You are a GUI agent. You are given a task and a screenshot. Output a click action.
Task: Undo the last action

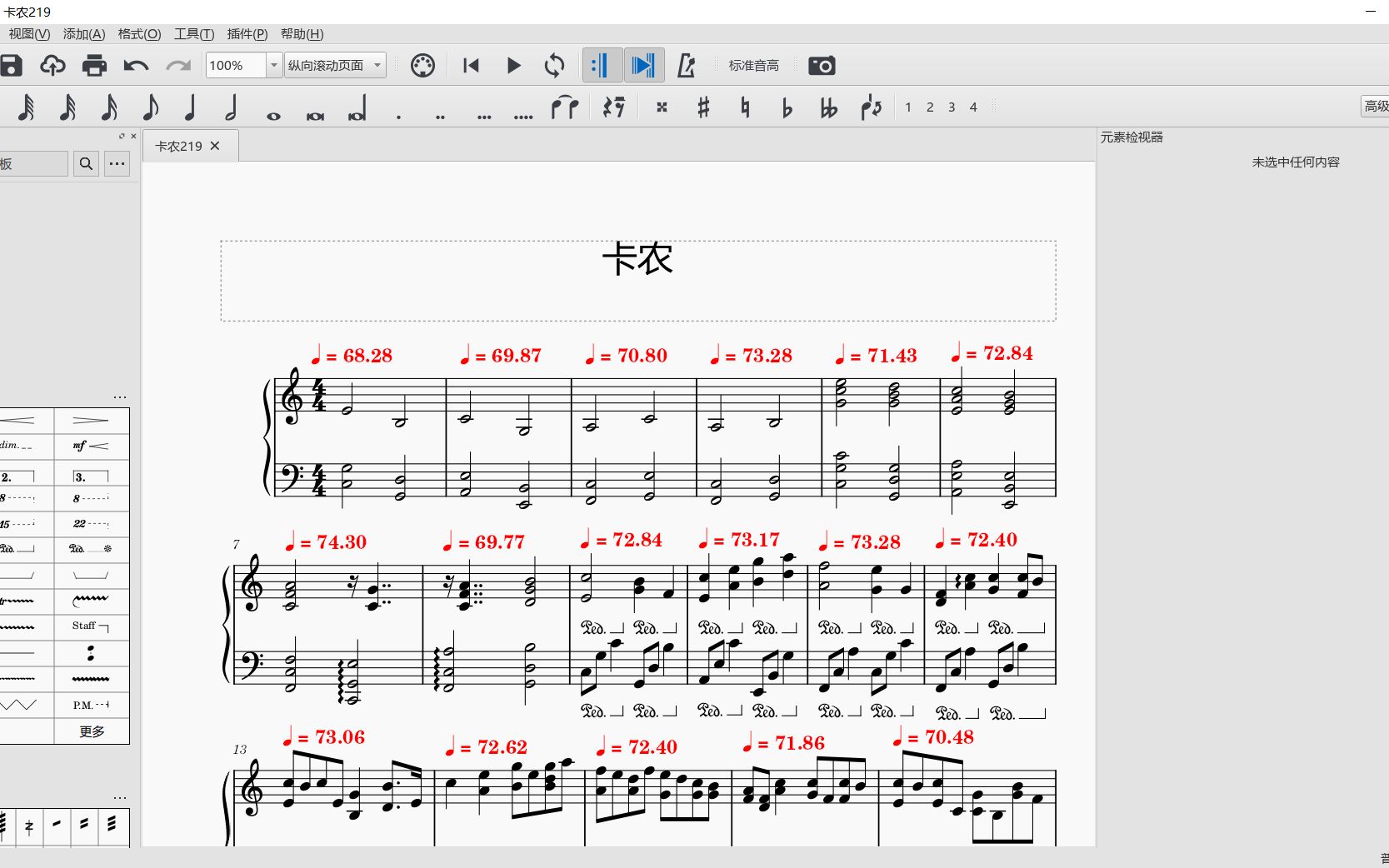point(136,65)
